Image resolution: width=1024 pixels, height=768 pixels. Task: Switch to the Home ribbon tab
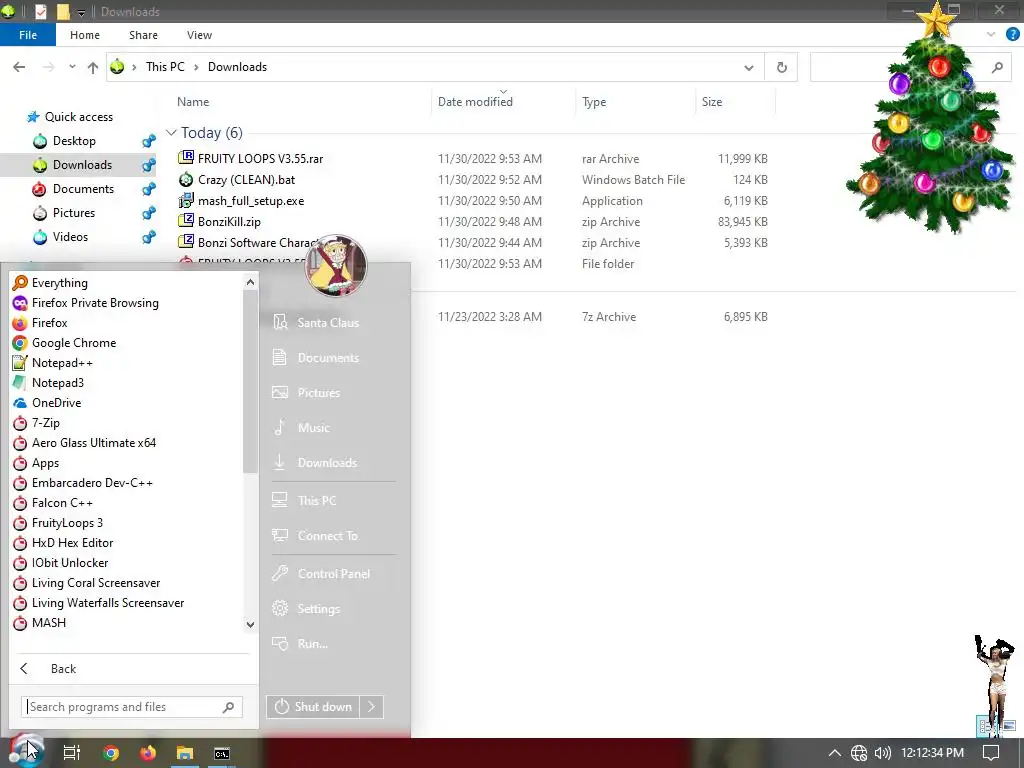(x=85, y=35)
